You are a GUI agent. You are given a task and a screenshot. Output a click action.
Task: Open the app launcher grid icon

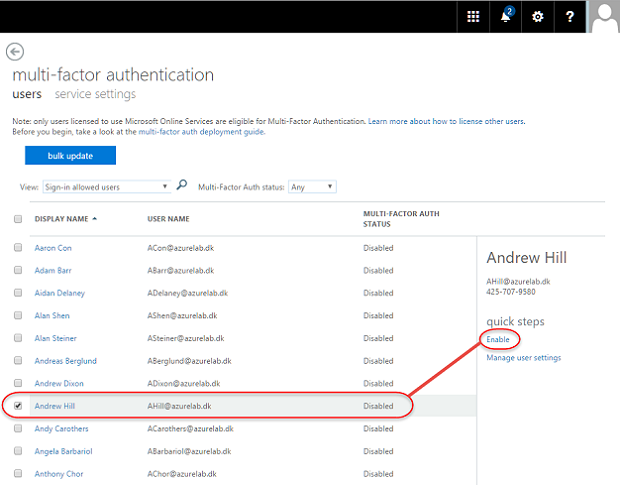473,16
